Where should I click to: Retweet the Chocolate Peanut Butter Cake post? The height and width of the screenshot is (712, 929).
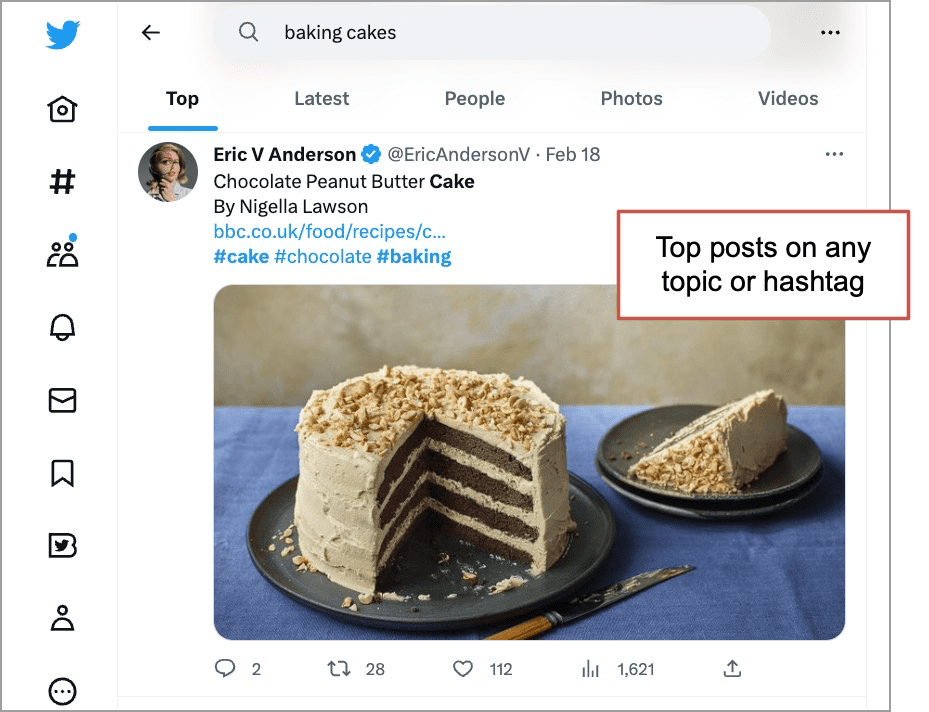point(339,669)
